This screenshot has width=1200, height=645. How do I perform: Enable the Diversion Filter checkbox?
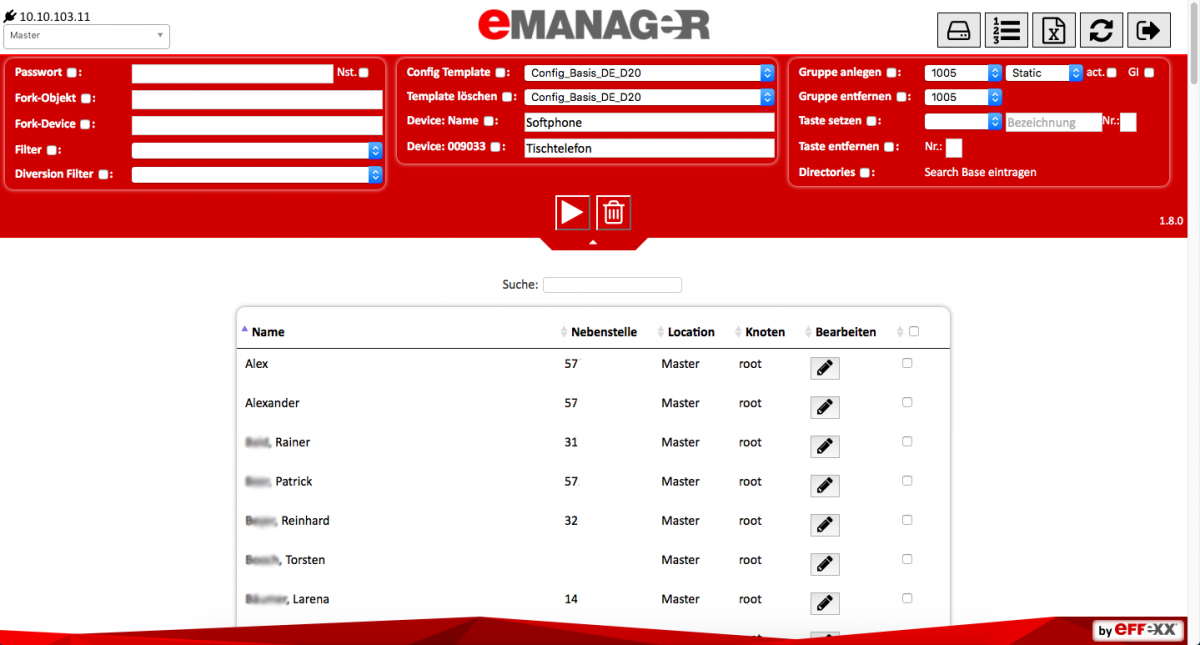point(102,174)
